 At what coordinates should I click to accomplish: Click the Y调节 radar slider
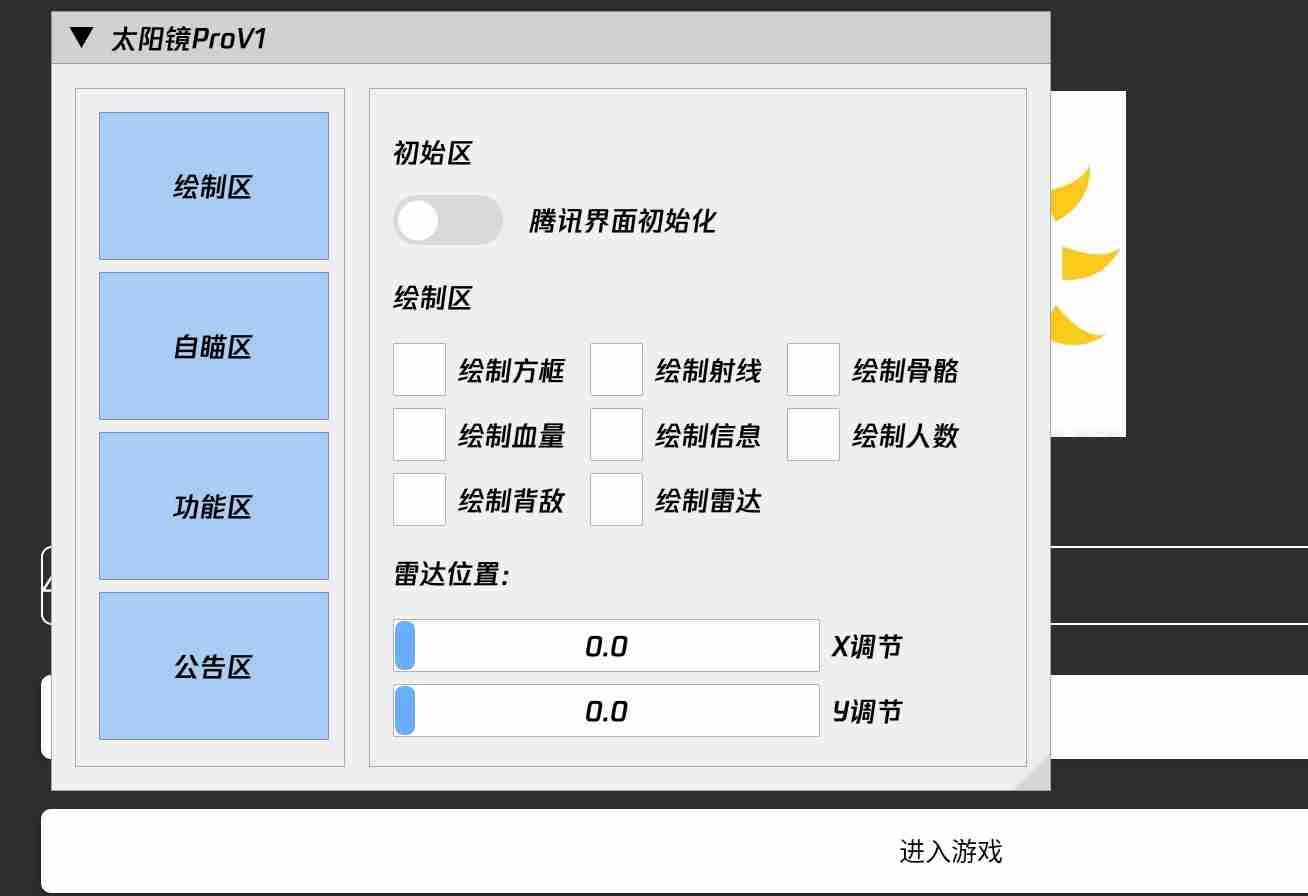click(606, 711)
